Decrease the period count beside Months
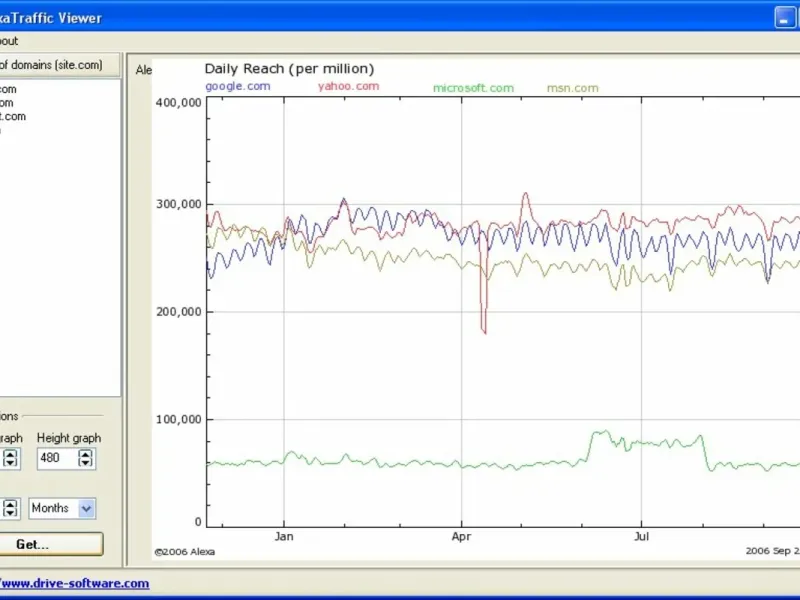Image resolution: width=800 pixels, height=600 pixels. coord(9,513)
